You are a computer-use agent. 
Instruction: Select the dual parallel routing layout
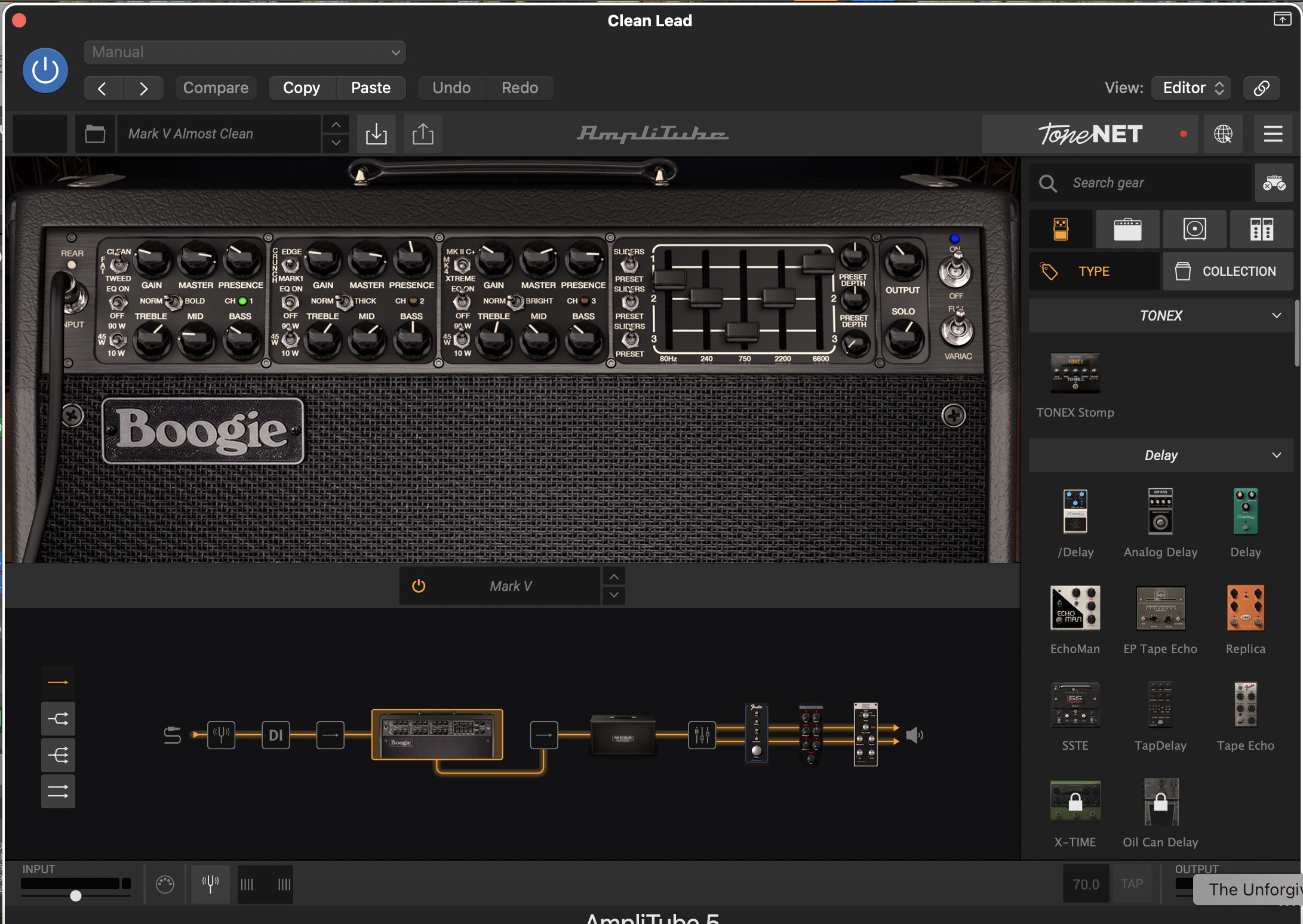click(x=58, y=792)
